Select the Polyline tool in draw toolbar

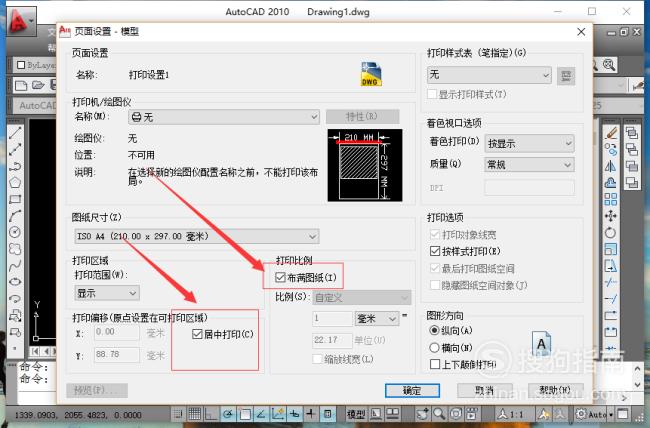pyautogui.click(x=15, y=166)
